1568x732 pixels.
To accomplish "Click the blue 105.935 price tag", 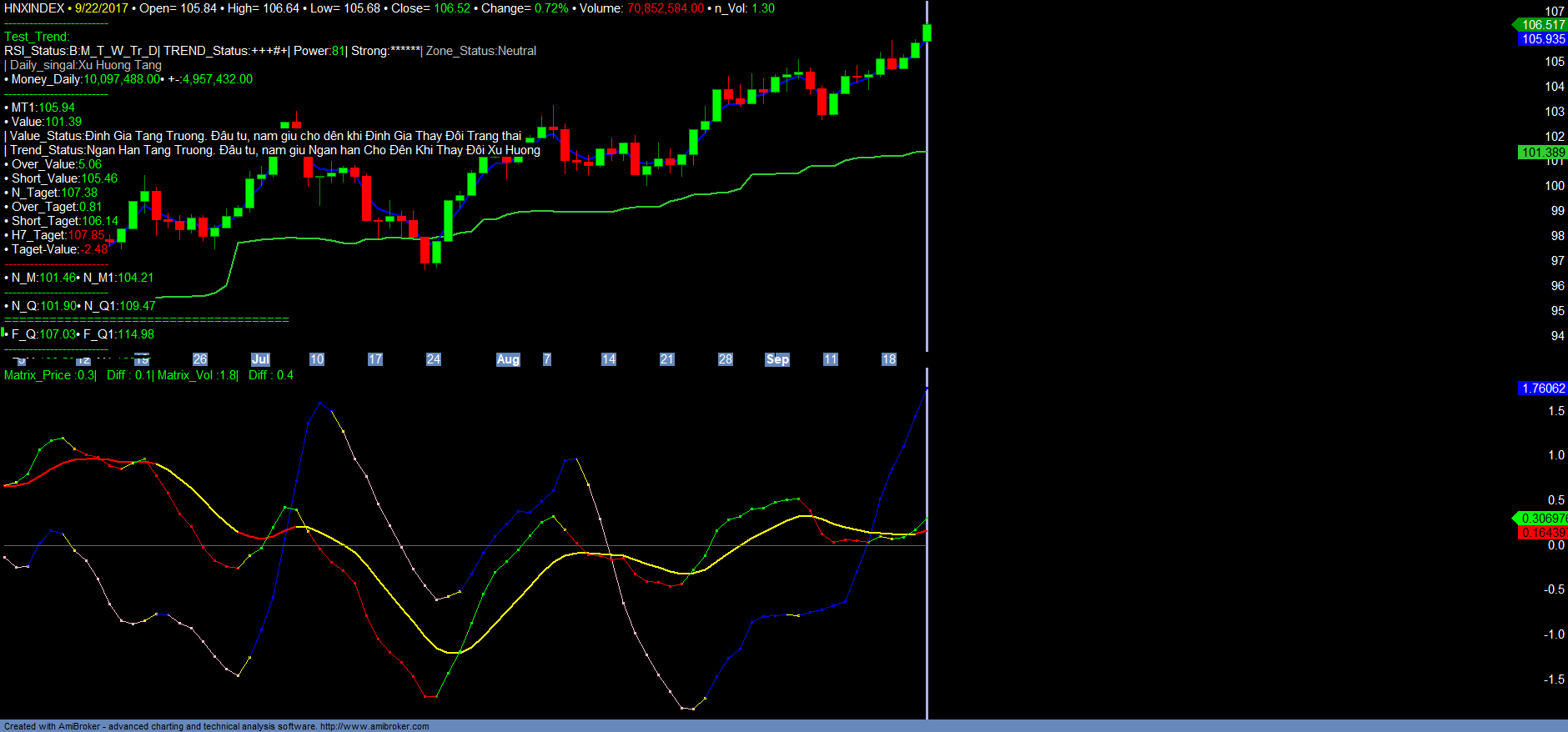I will point(1542,39).
